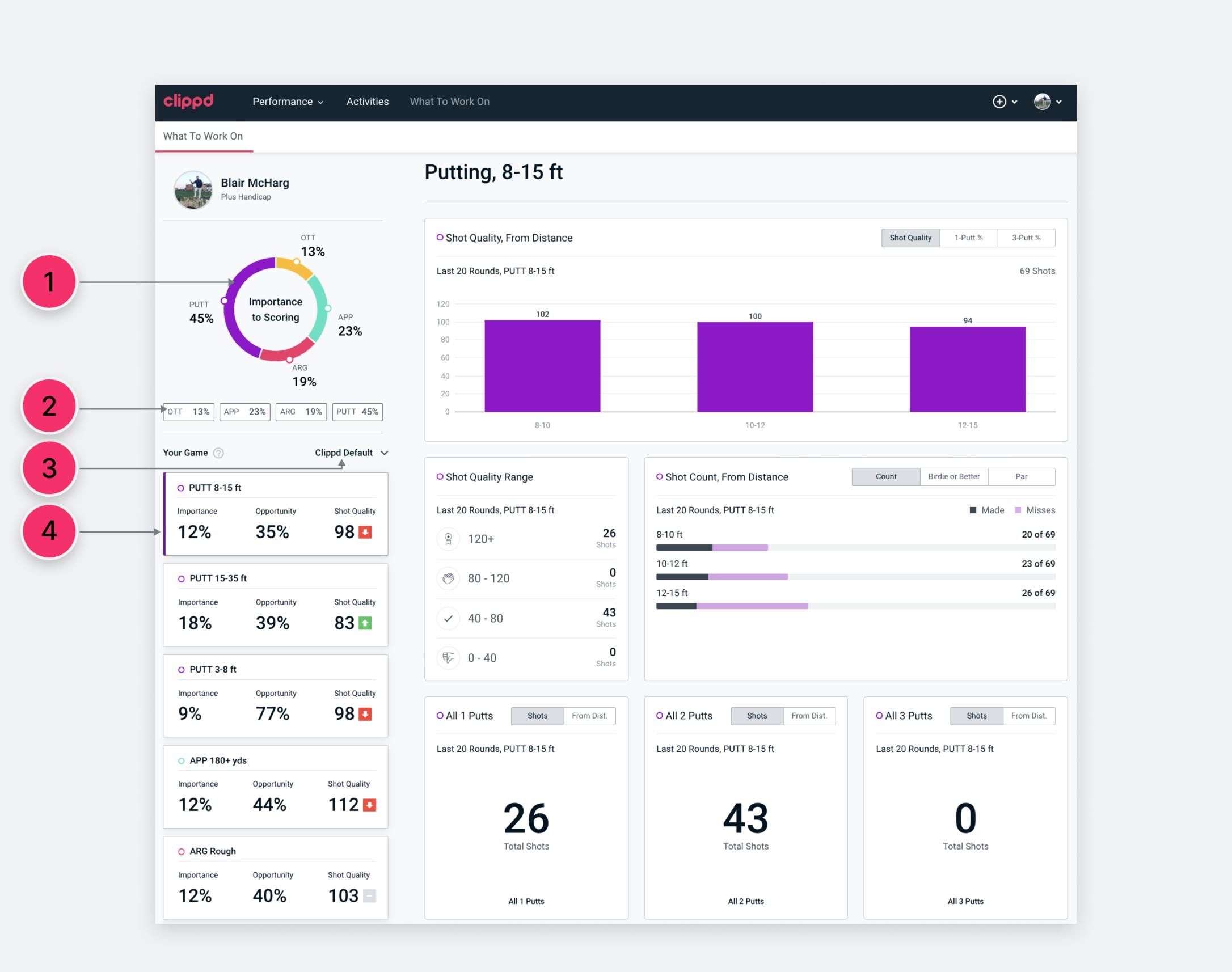1232x972 pixels.
Task: Open the Clippd Default dropdown
Action: point(351,453)
